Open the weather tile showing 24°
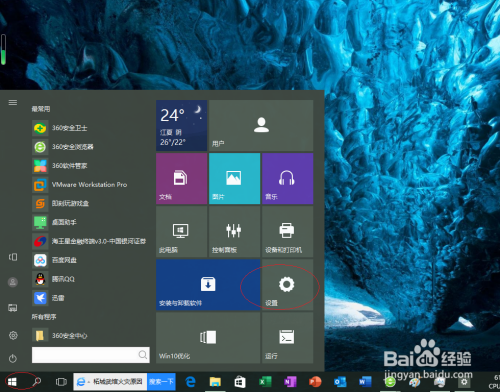Image resolution: width=500 pixels, height=392 pixels. 182,125
